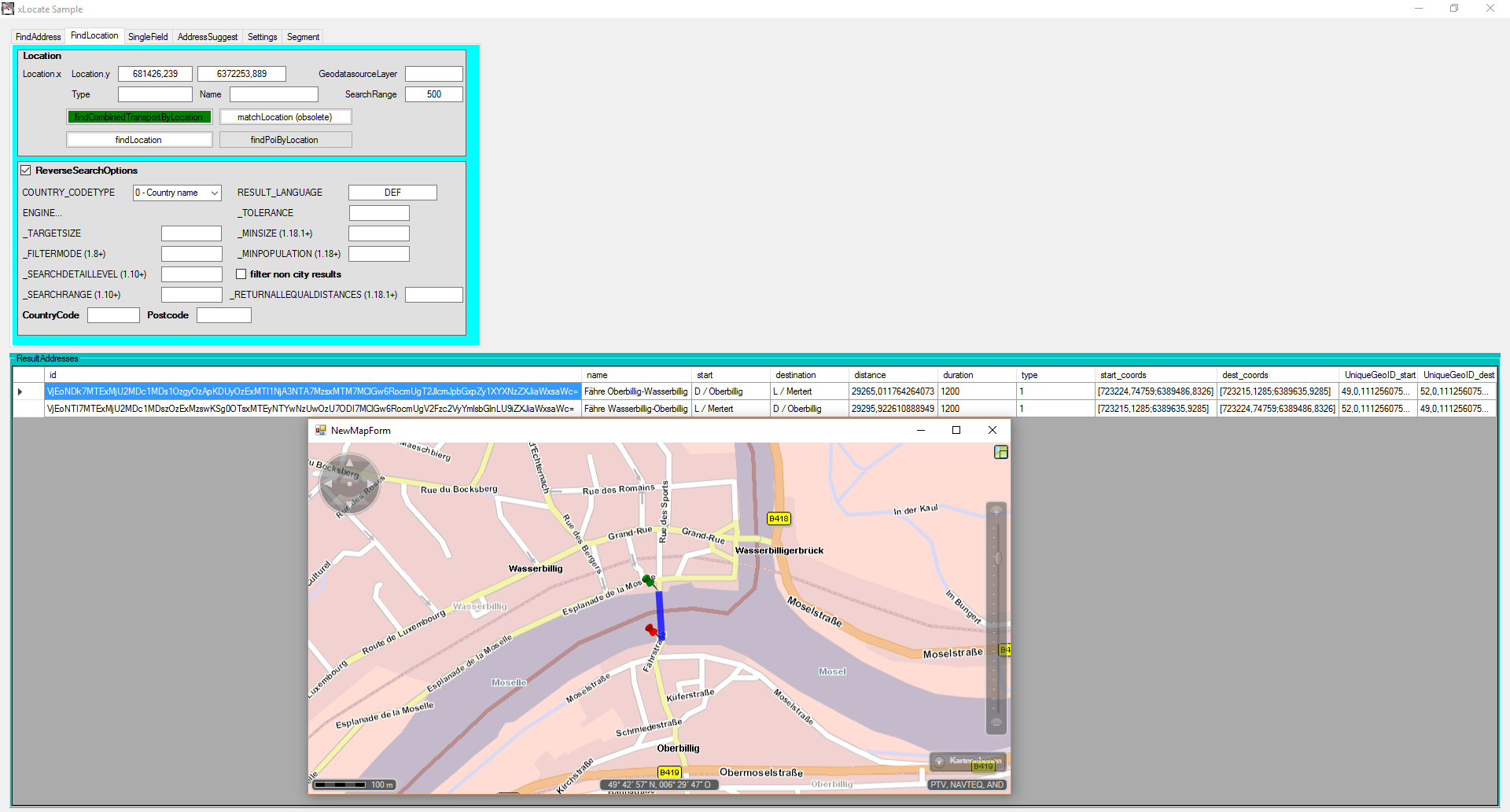Select the Fähre Wasserbillig-Oberbillig result row
The width and height of the screenshot is (1510, 812).
pos(635,409)
